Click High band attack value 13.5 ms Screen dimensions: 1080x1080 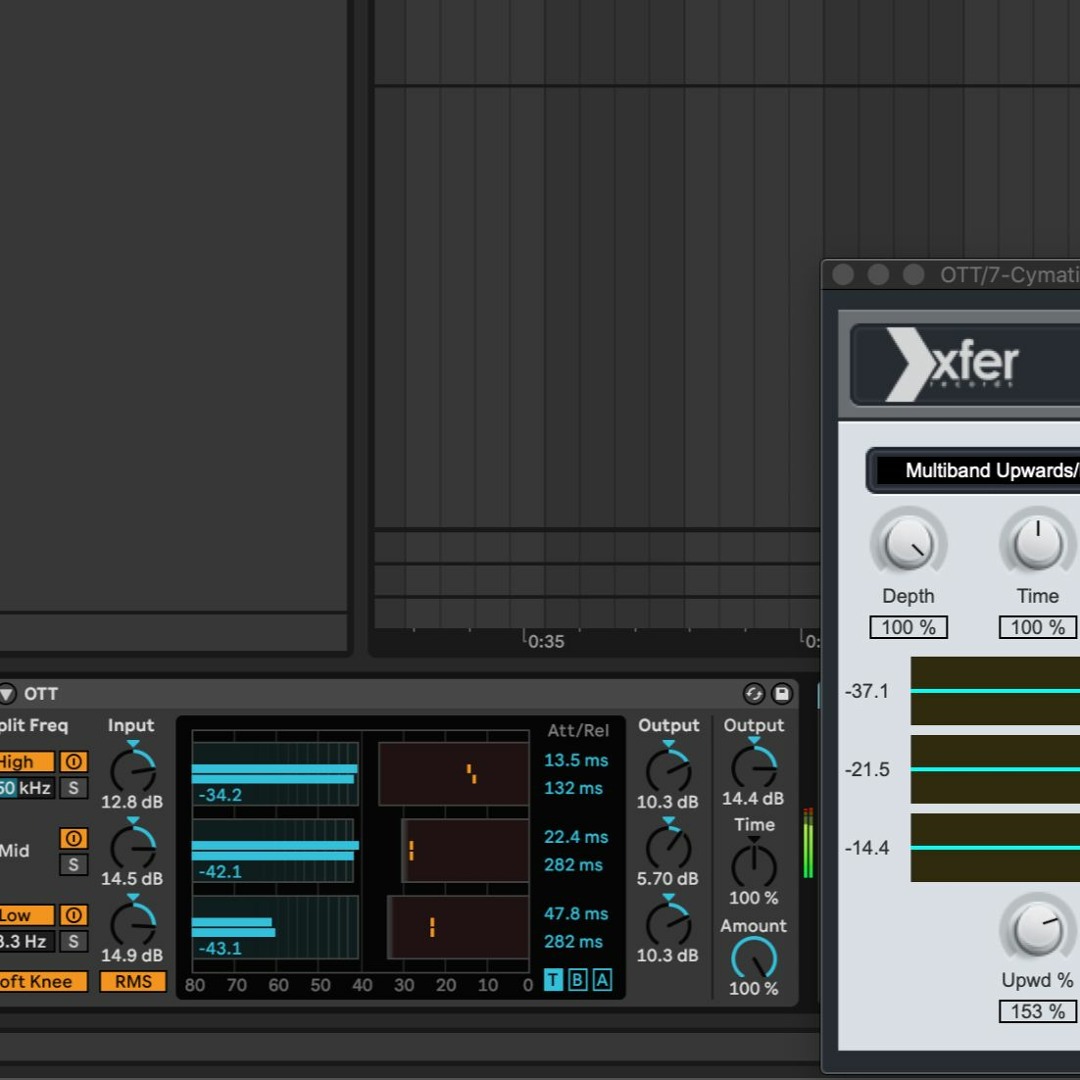click(576, 760)
